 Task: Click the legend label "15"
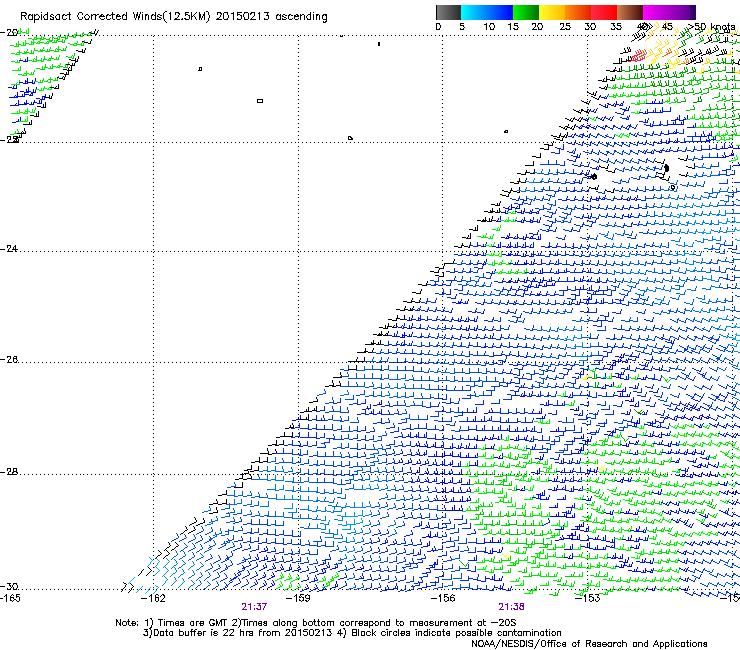pyautogui.click(x=513, y=27)
